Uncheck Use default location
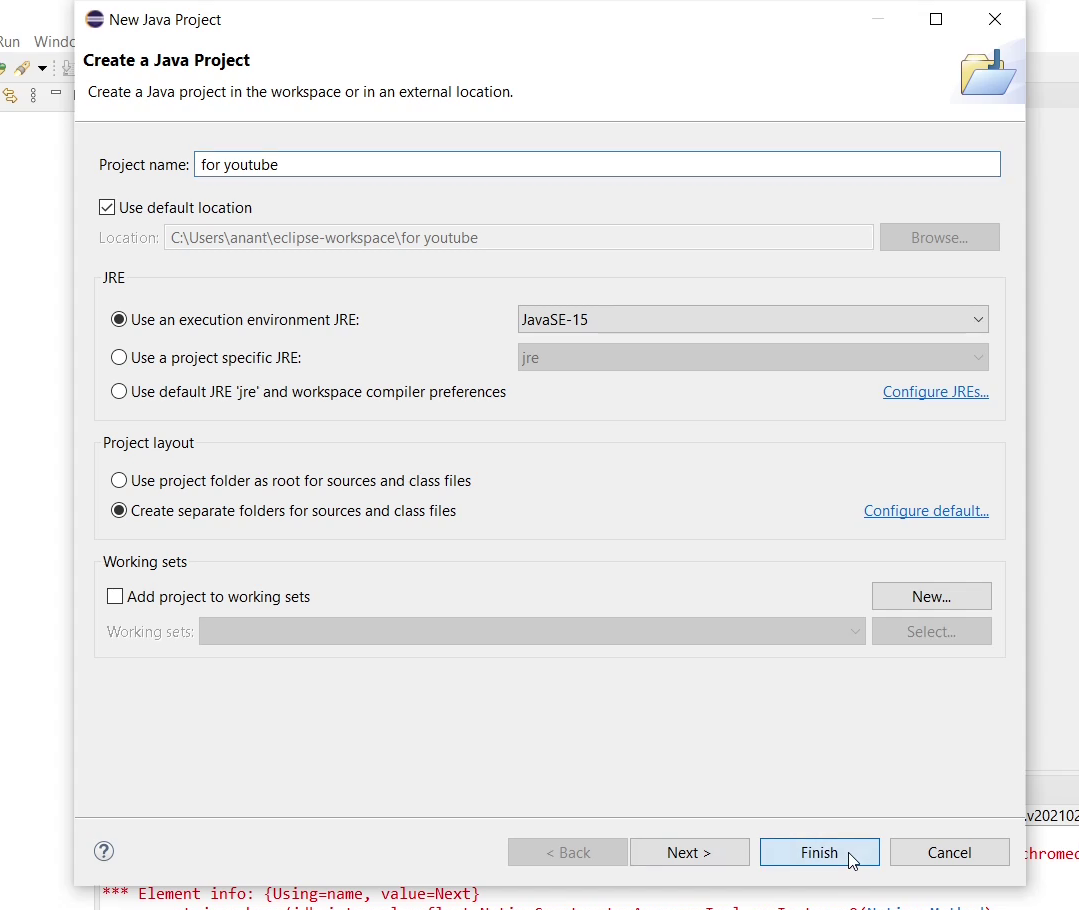Image resolution: width=1079 pixels, height=910 pixels. (107, 208)
